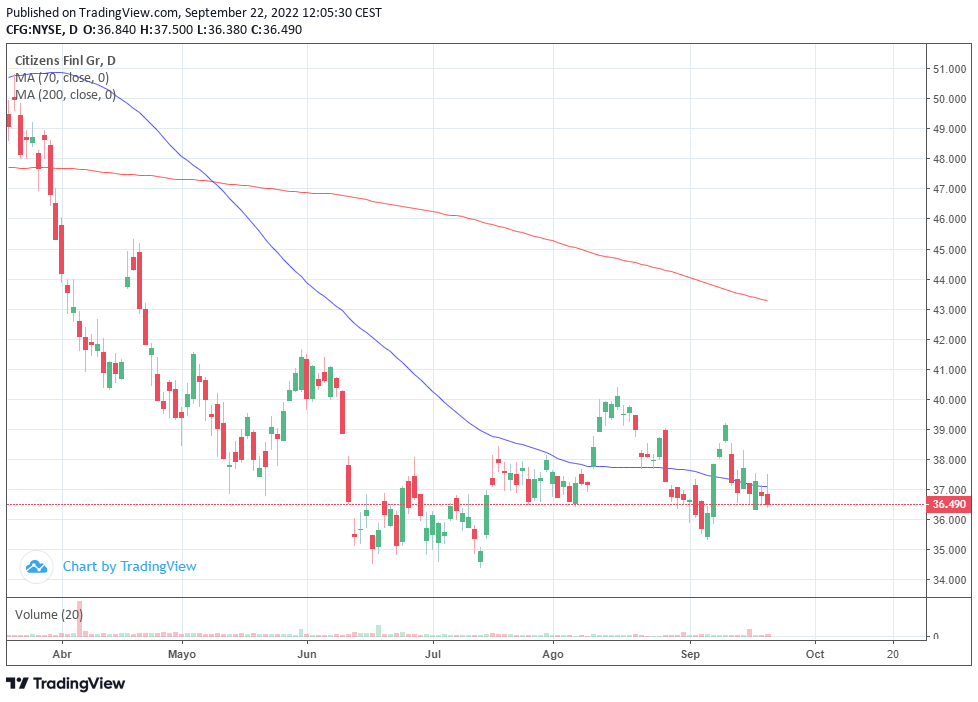Select the 45.000 price axis label

(949, 250)
